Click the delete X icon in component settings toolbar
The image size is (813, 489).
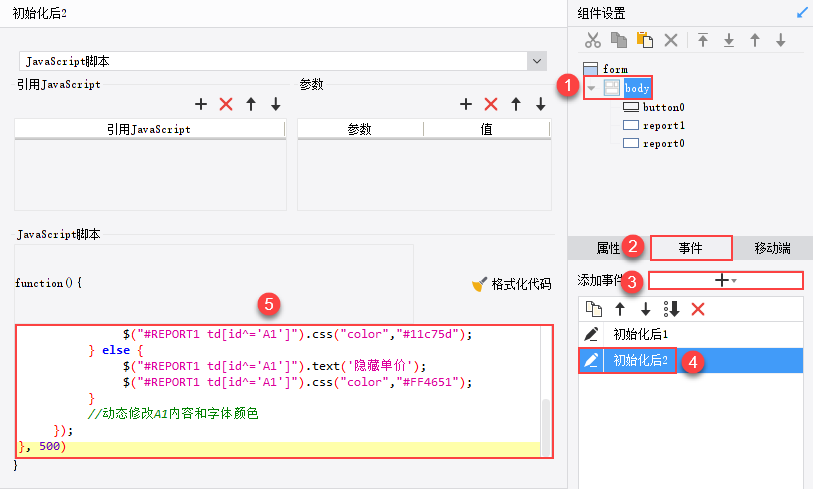[x=671, y=40]
